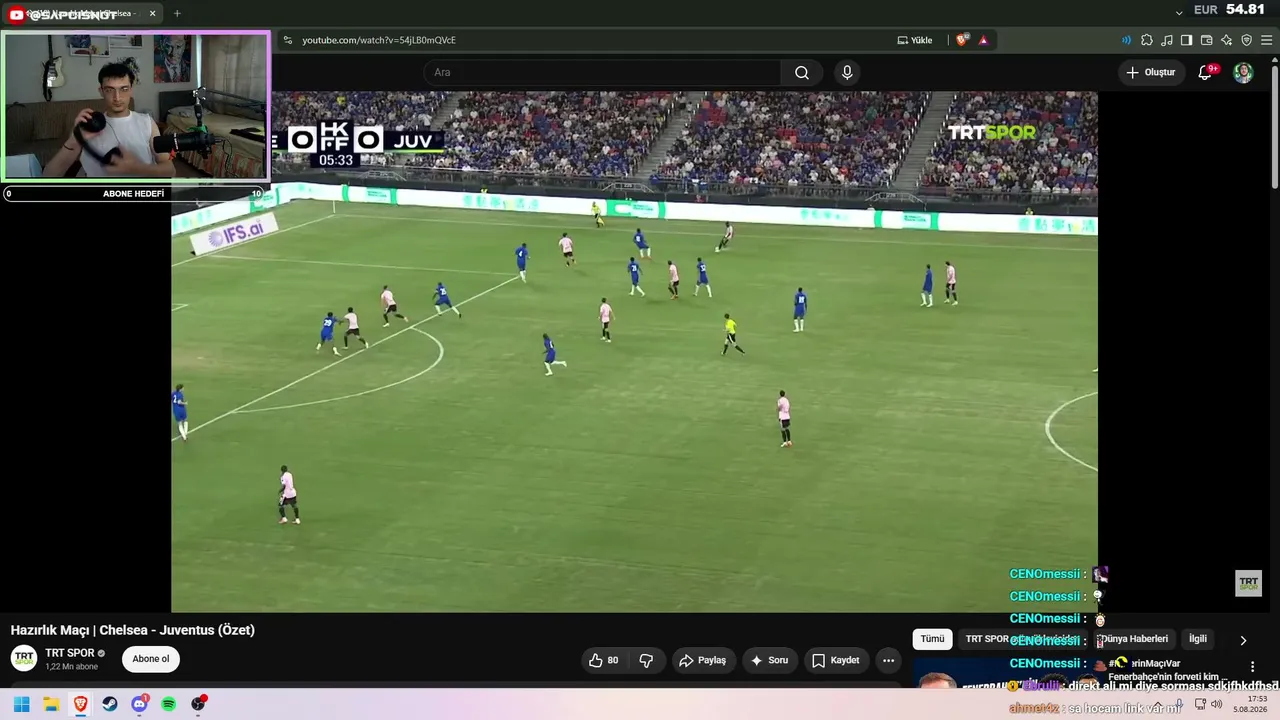Open Windows Start menu
This screenshot has width=1280, height=720.
pyautogui.click(x=21, y=704)
